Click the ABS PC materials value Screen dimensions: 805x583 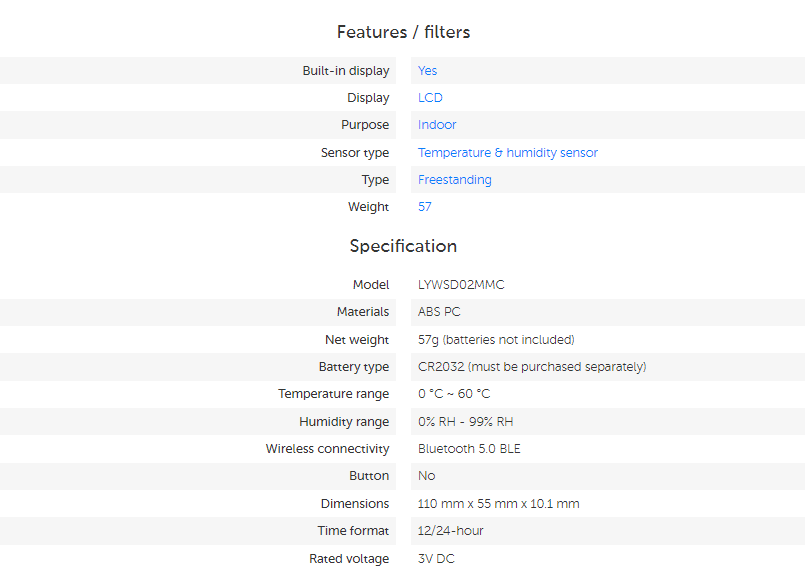(x=439, y=312)
